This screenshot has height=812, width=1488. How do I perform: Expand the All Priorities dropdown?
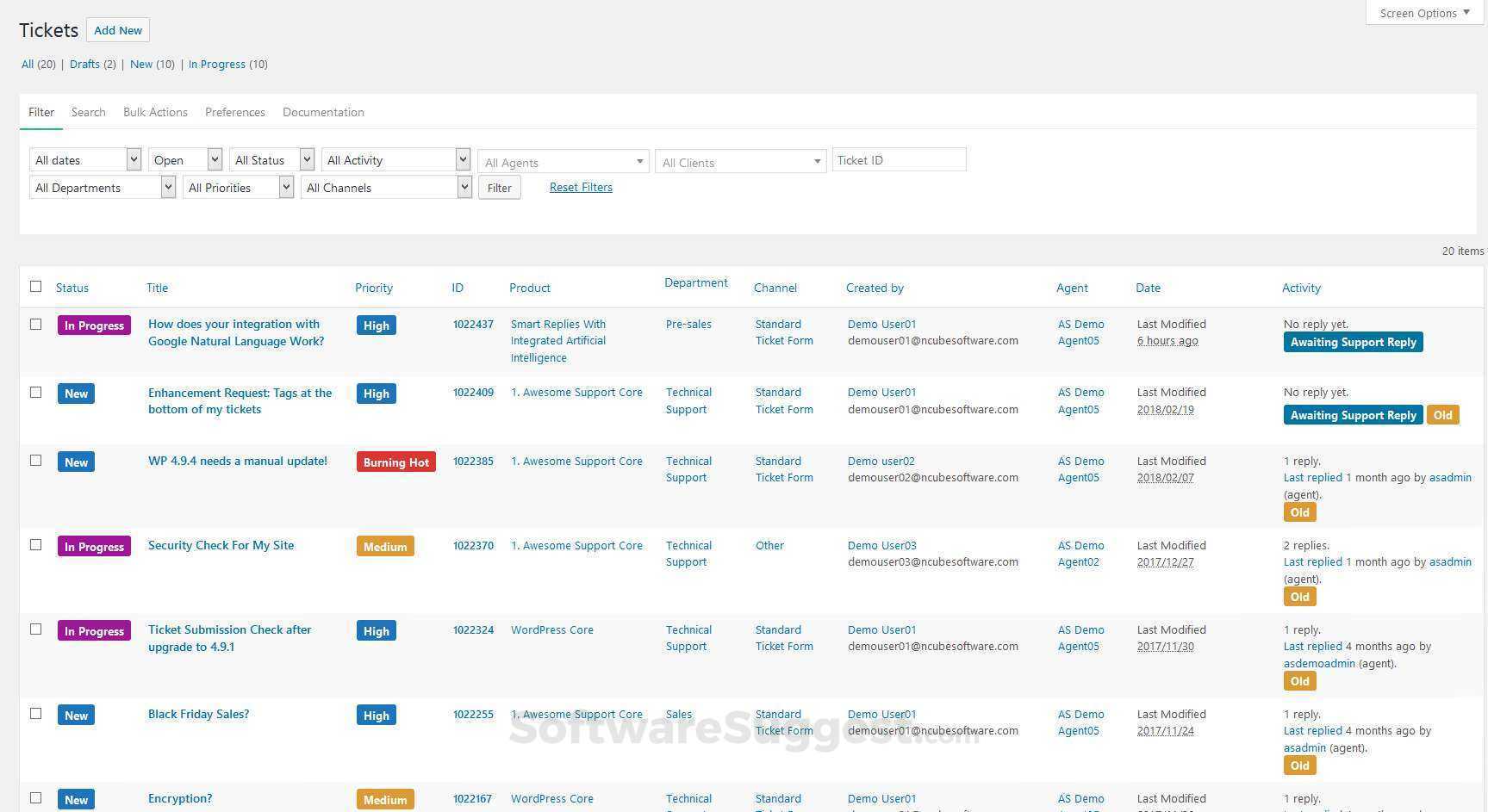pyautogui.click(x=238, y=188)
